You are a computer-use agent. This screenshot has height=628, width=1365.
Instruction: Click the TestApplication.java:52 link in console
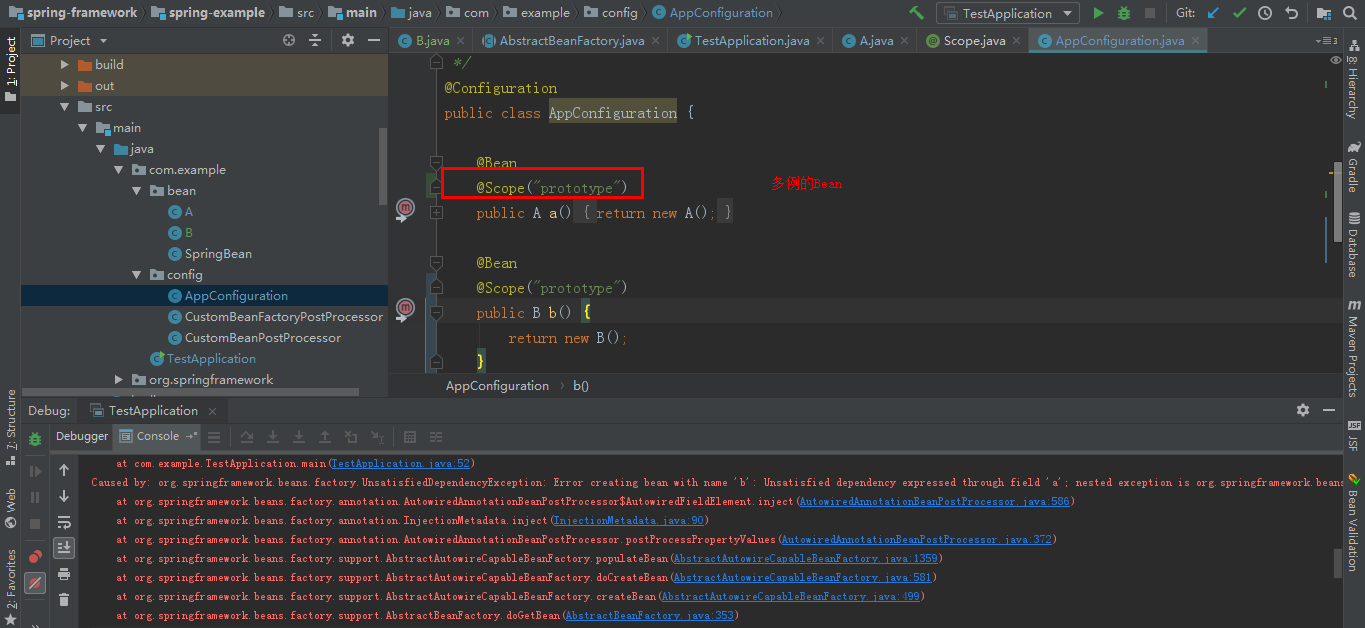coord(400,464)
